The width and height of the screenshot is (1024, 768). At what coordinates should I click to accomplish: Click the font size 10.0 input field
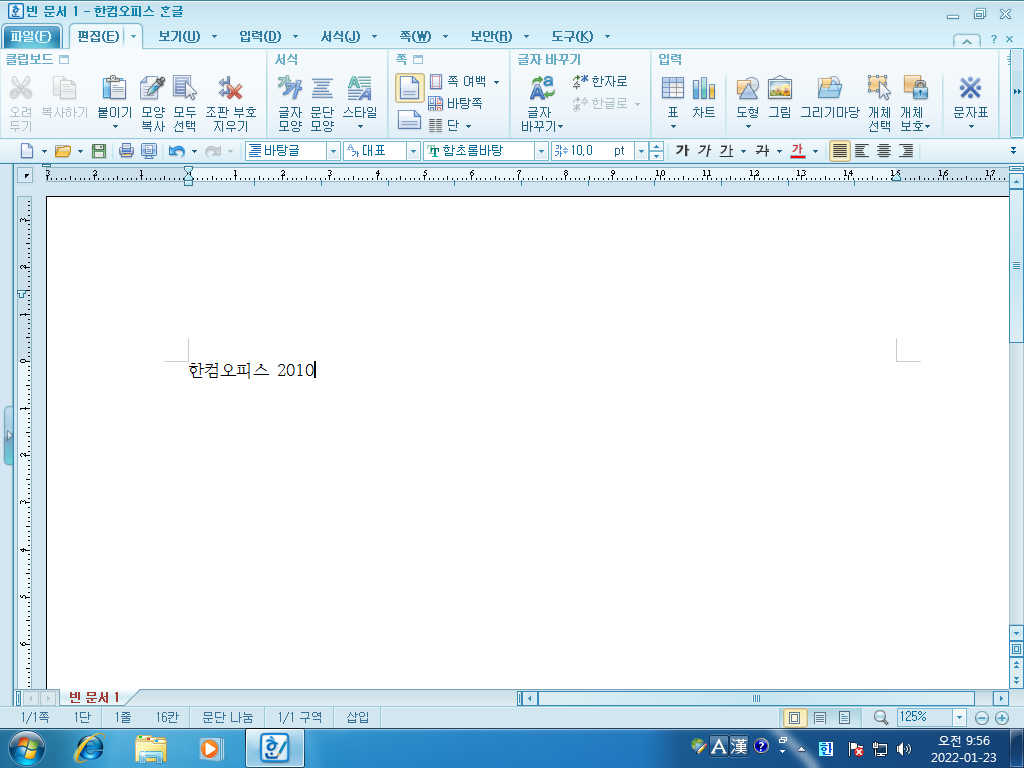coord(593,151)
